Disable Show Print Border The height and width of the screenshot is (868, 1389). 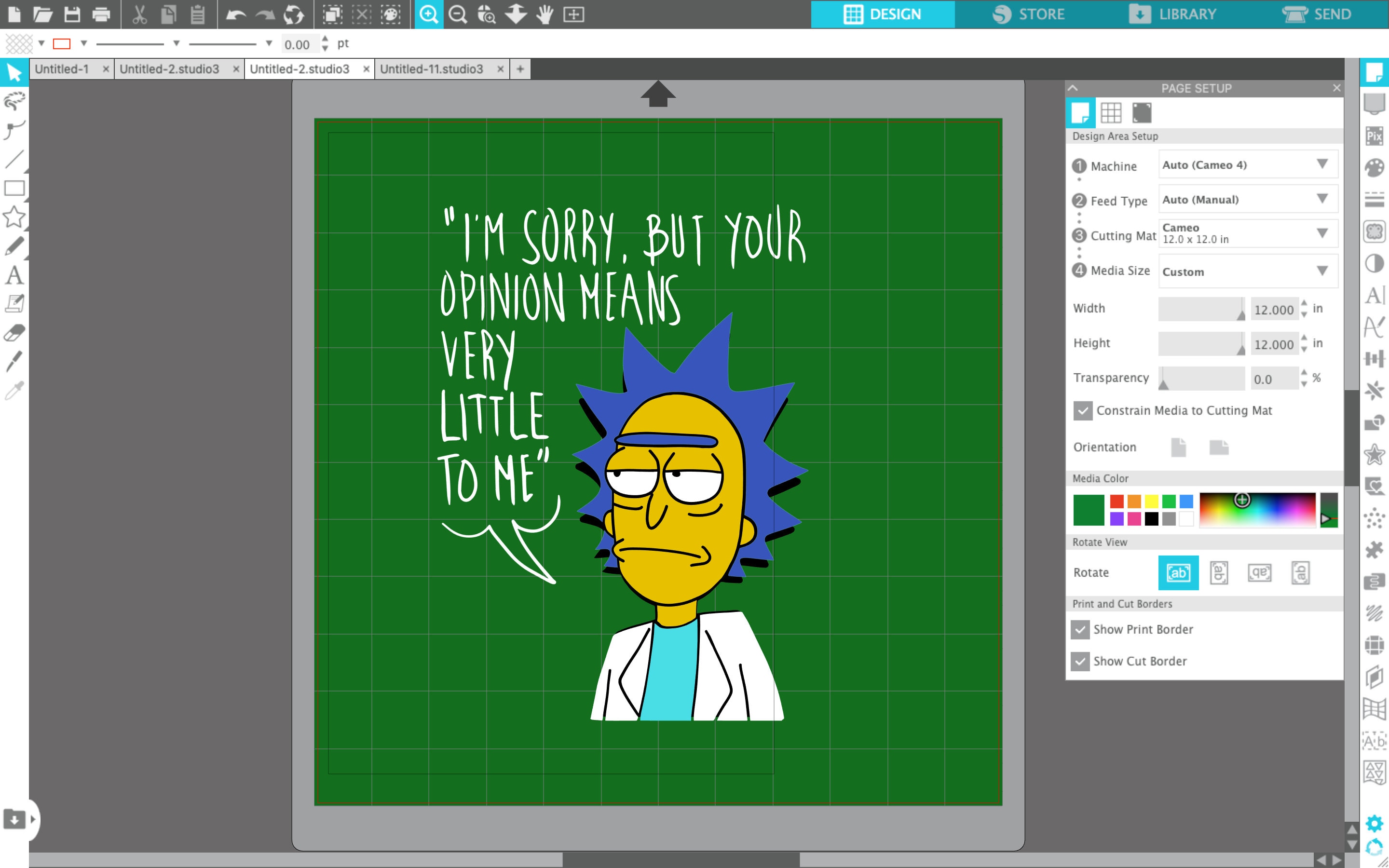pos(1081,629)
